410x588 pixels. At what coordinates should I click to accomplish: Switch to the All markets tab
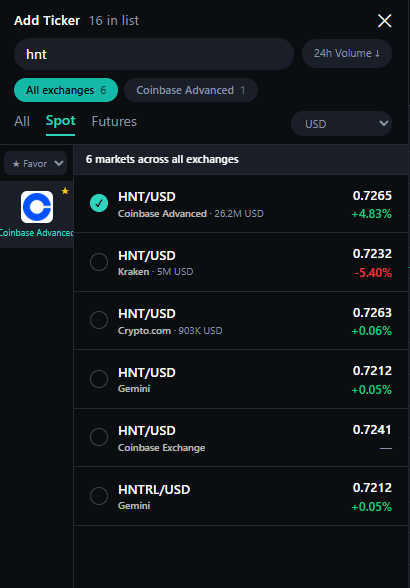click(22, 122)
